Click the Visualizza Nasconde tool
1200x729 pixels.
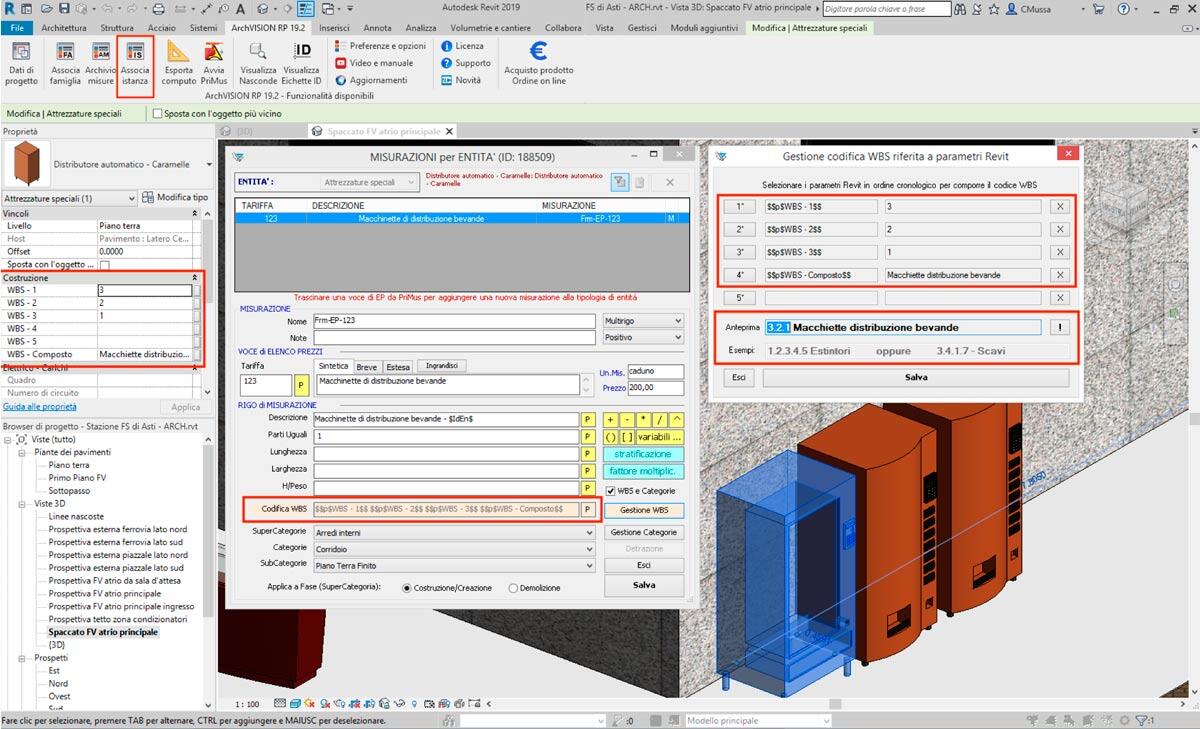(258, 64)
